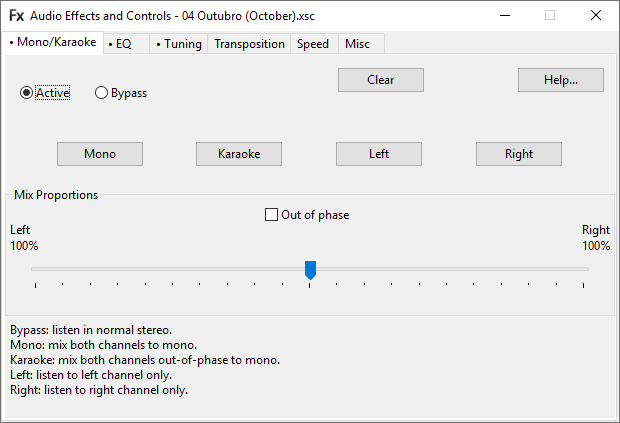Click the Fx application icon in title bar
Screen dimensions: 620x423
(17, 15)
